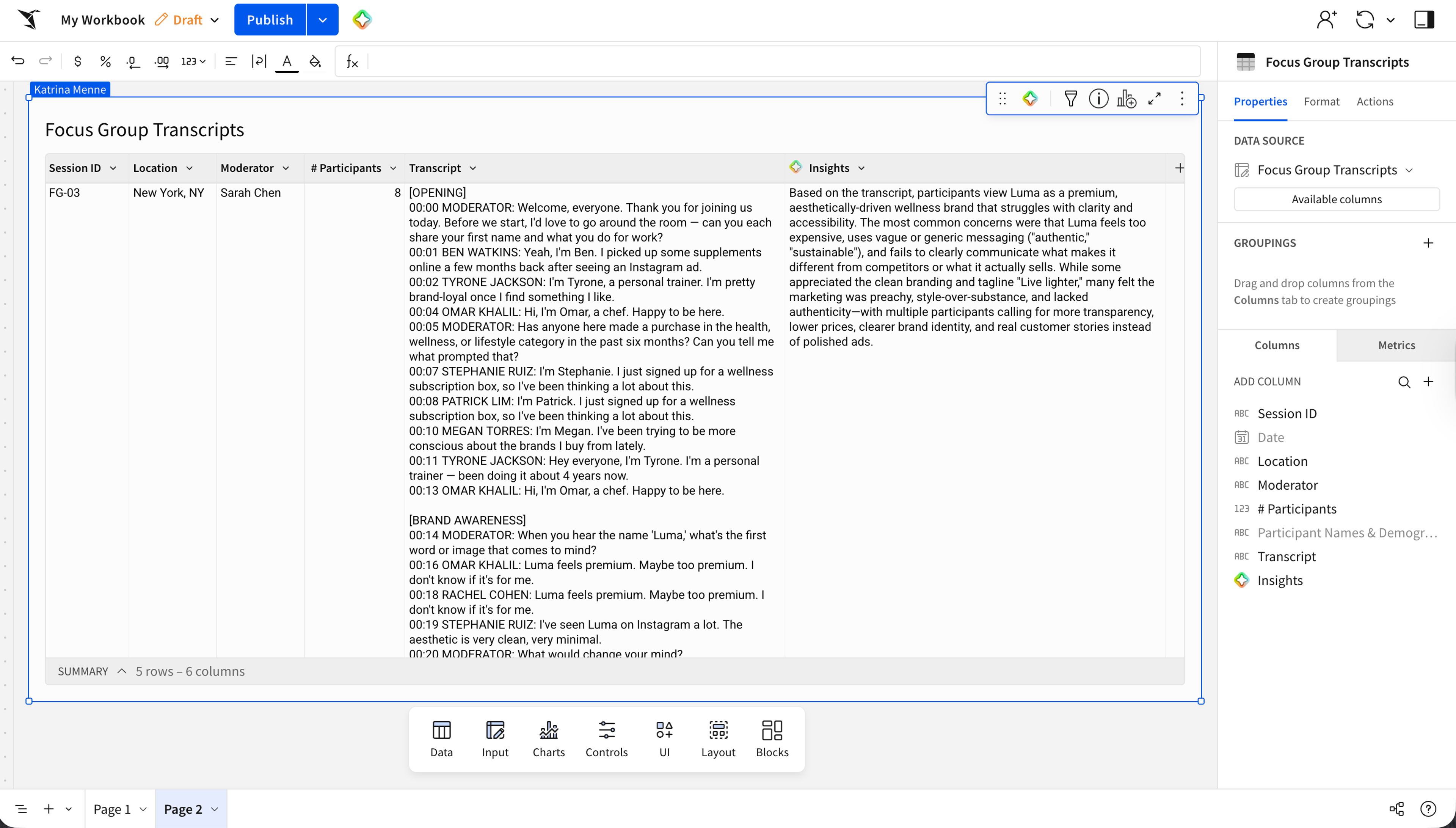Open the Session ID column menu
Screen dimensions: 1456x828
113,168
